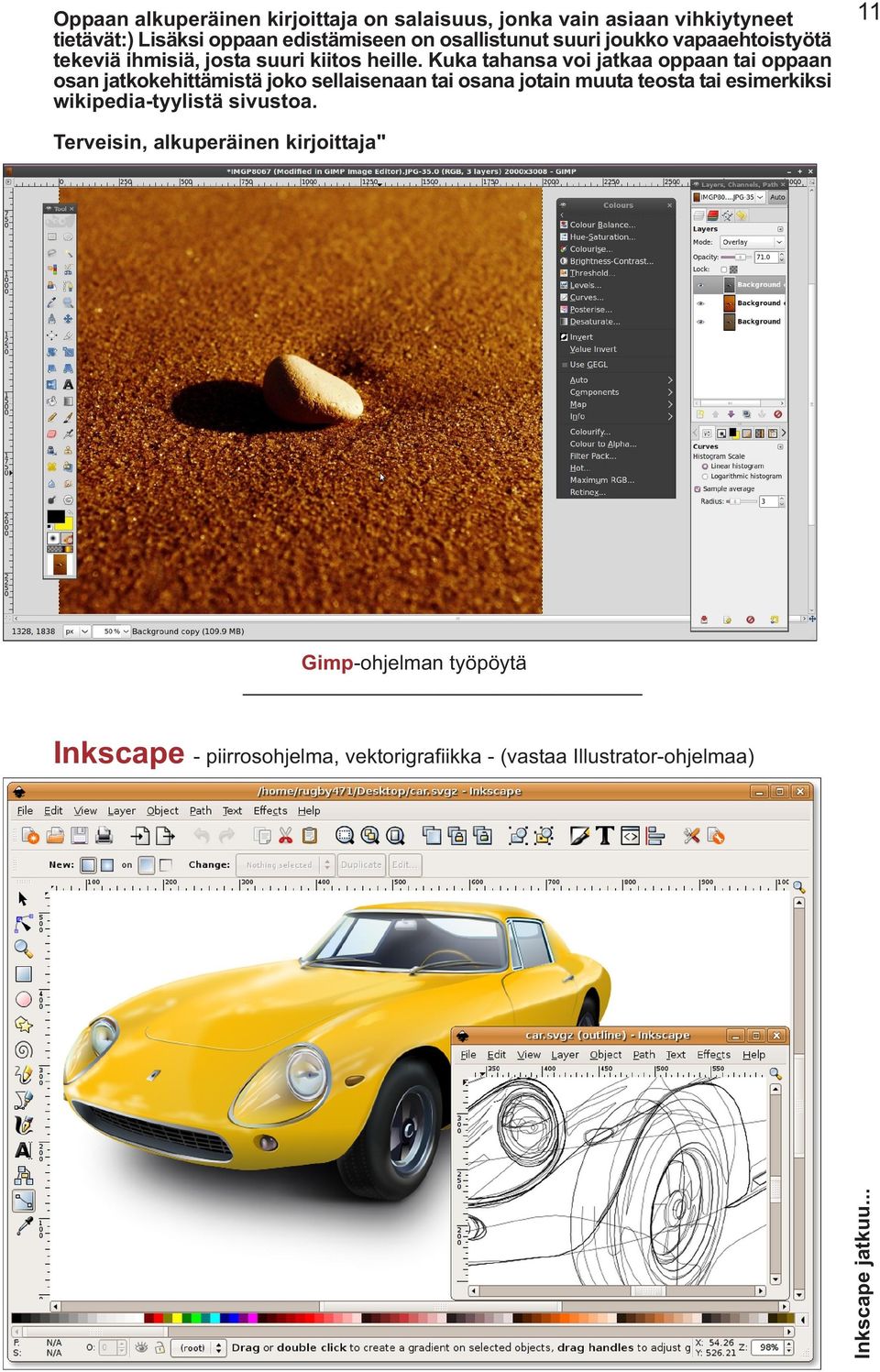
Task: Click the Radius value field showing 3
Action: 767,501
